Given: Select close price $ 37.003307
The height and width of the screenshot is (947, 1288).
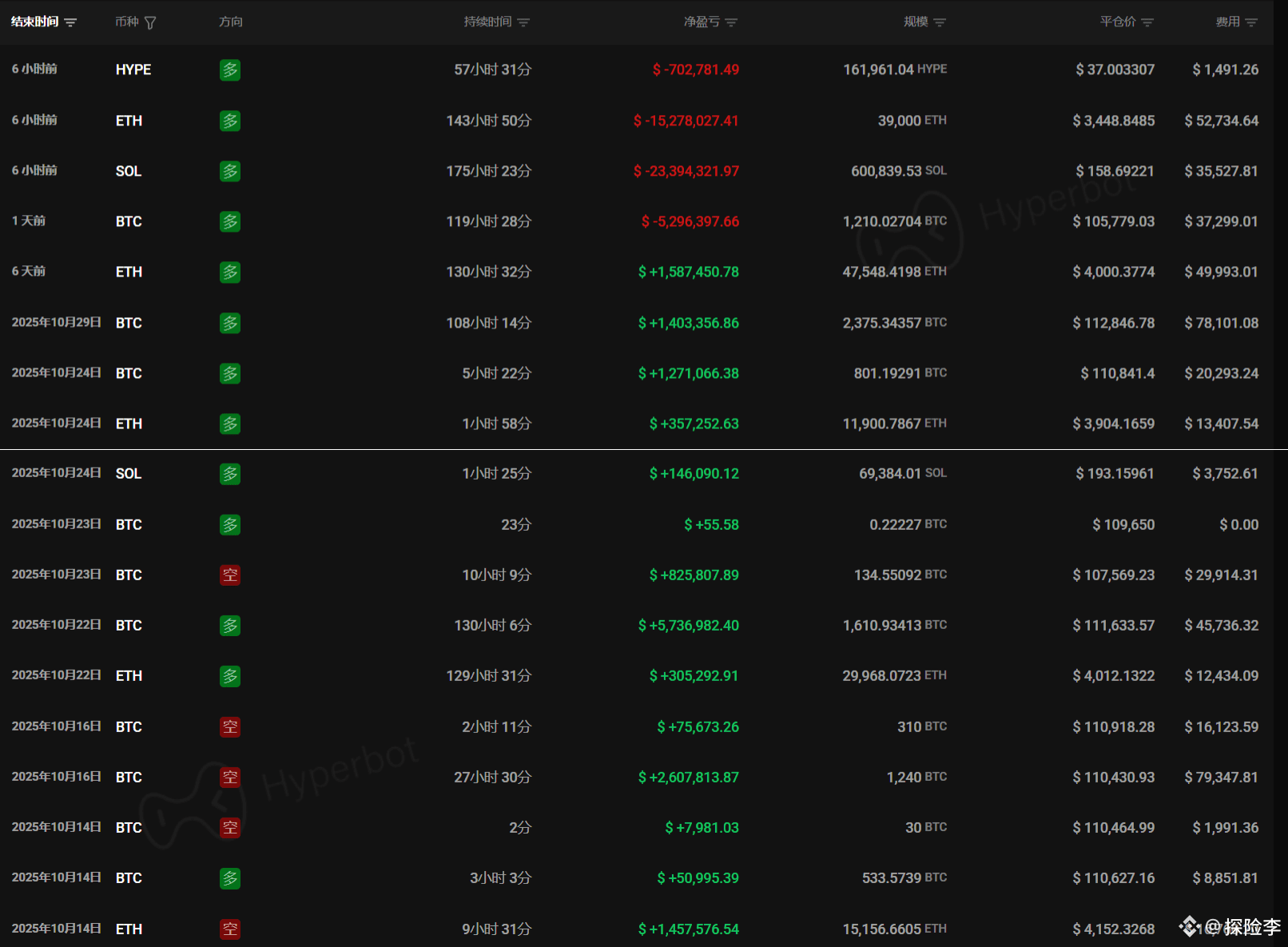Looking at the screenshot, I should (x=1115, y=70).
